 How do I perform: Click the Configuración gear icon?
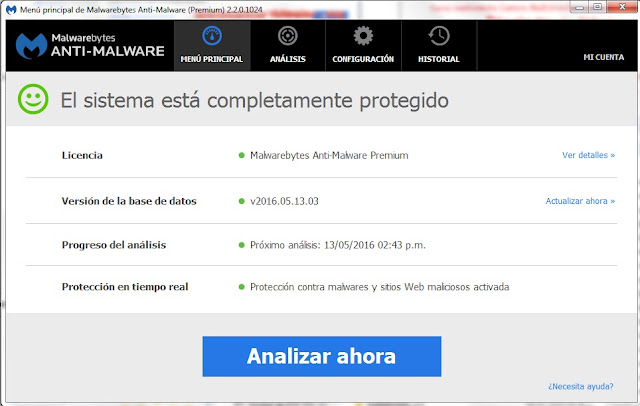363,36
